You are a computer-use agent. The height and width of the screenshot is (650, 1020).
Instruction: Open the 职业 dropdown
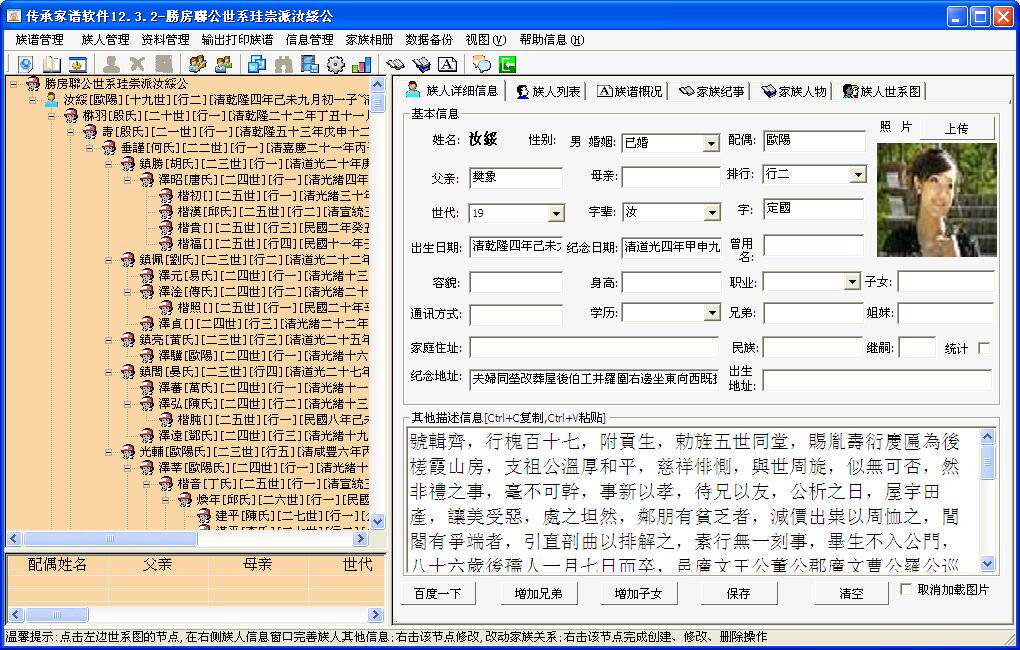[x=852, y=282]
